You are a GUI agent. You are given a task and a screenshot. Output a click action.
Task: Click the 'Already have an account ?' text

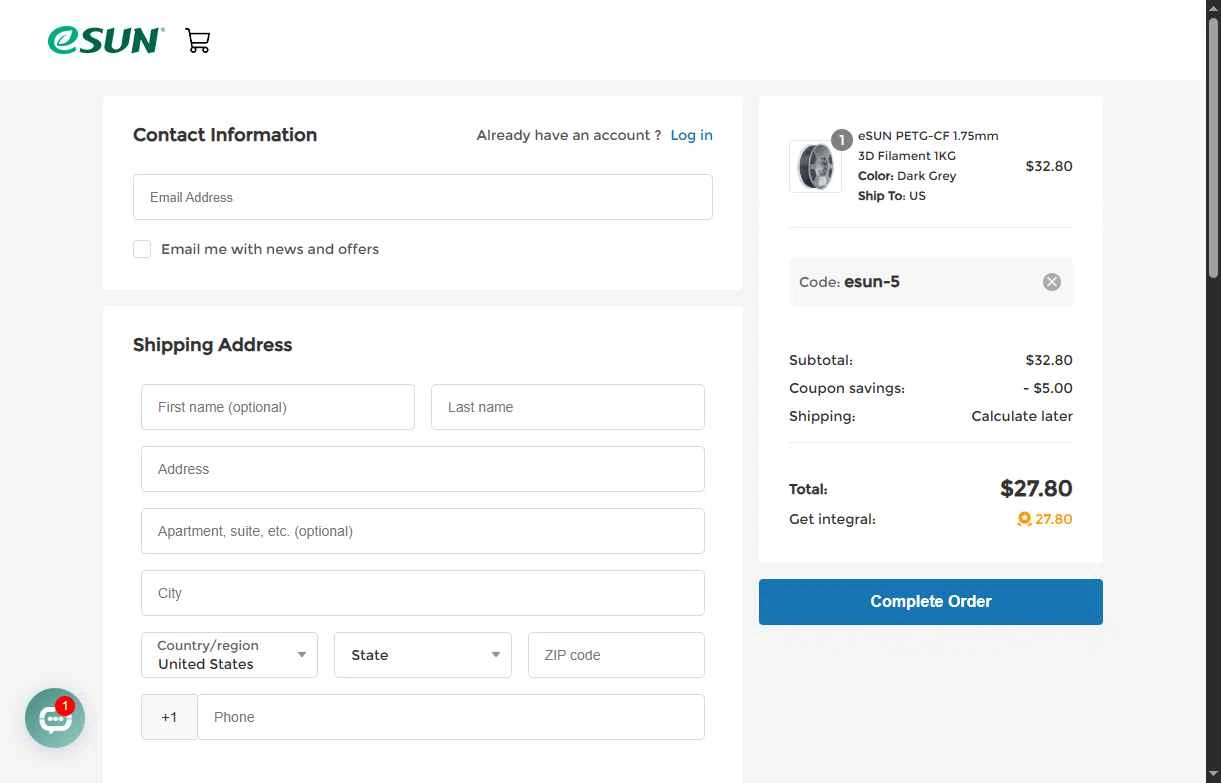click(x=569, y=135)
